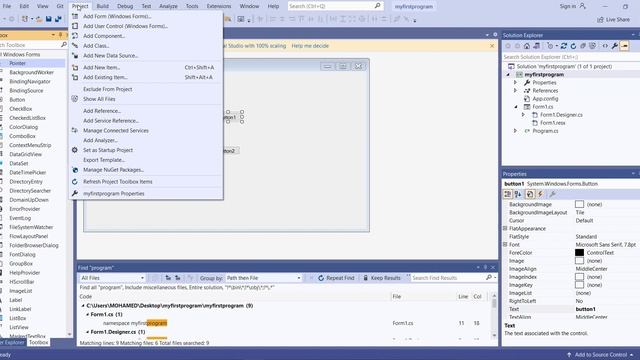Image resolution: width=640 pixels, height=360 pixels.
Task: Choose Refresh Project Toolbox Items
Action: [147, 182]
